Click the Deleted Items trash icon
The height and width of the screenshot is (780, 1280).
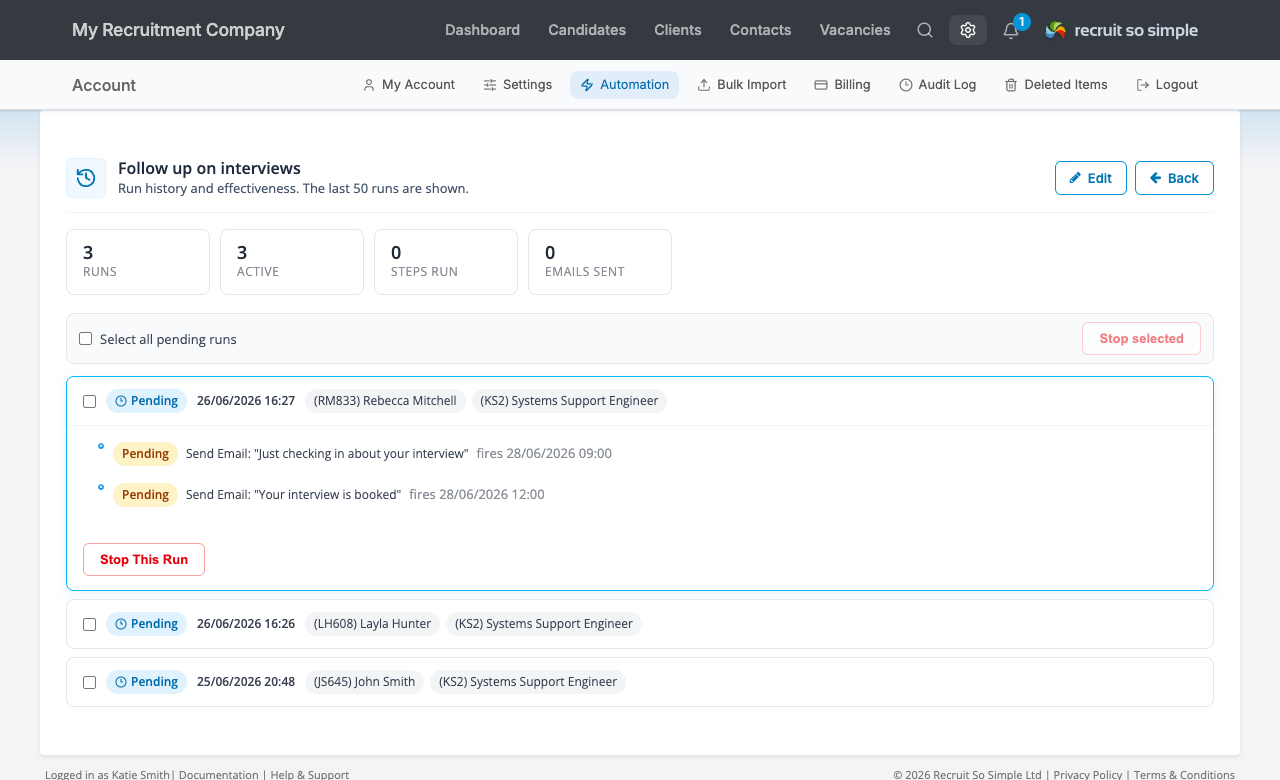pyautogui.click(x=1011, y=85)
